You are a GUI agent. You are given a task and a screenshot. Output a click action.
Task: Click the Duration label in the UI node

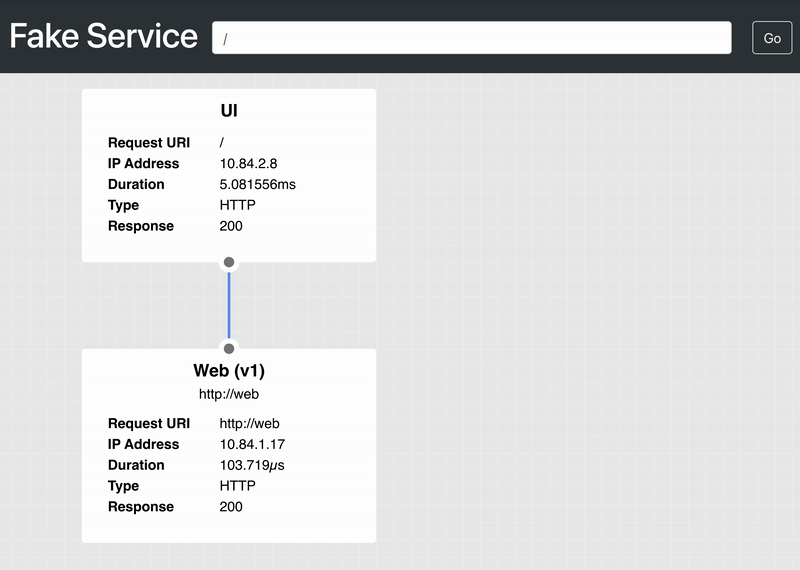click(136, 184)
